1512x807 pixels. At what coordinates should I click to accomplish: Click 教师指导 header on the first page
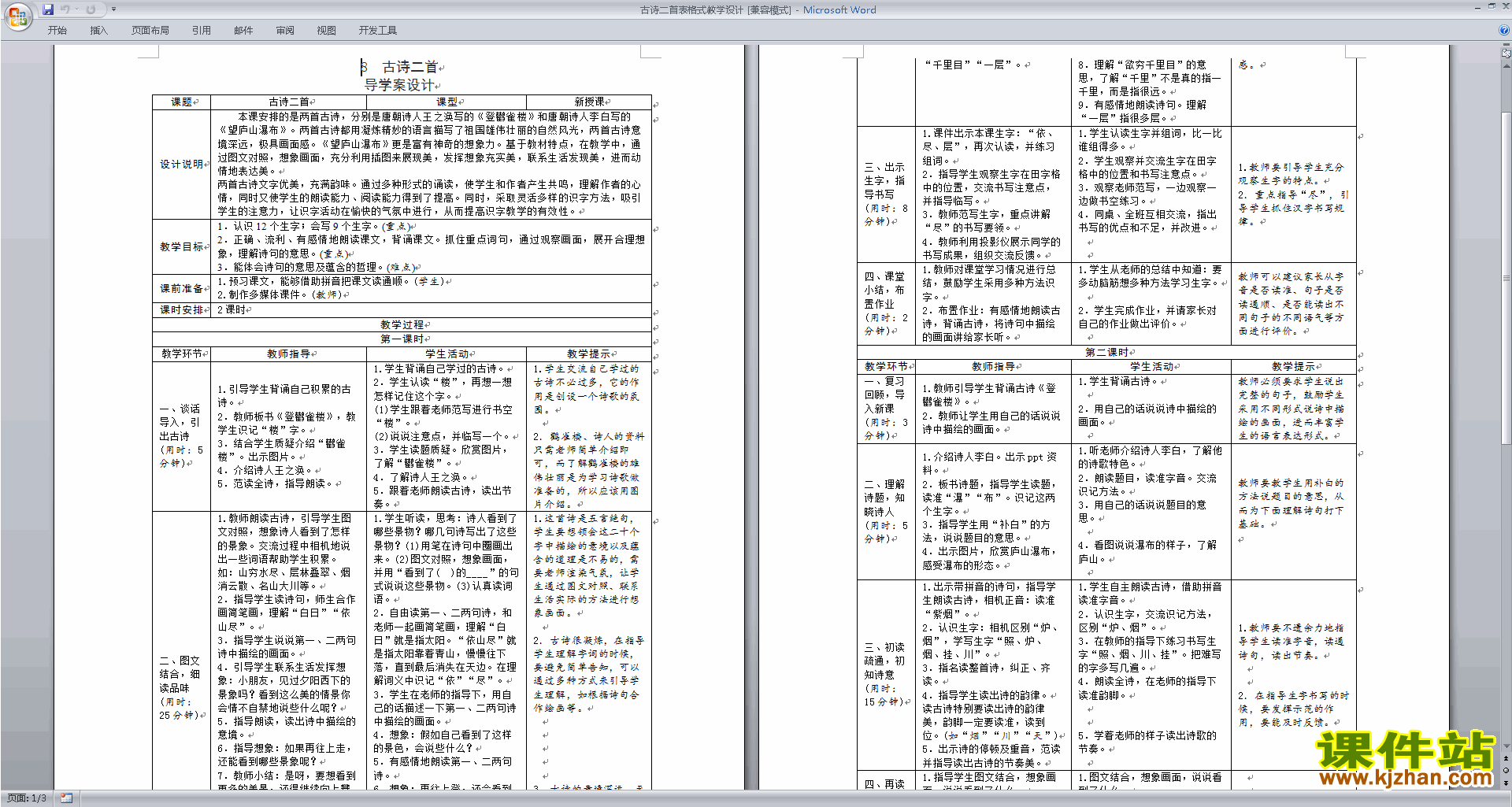tap(289, 354)
